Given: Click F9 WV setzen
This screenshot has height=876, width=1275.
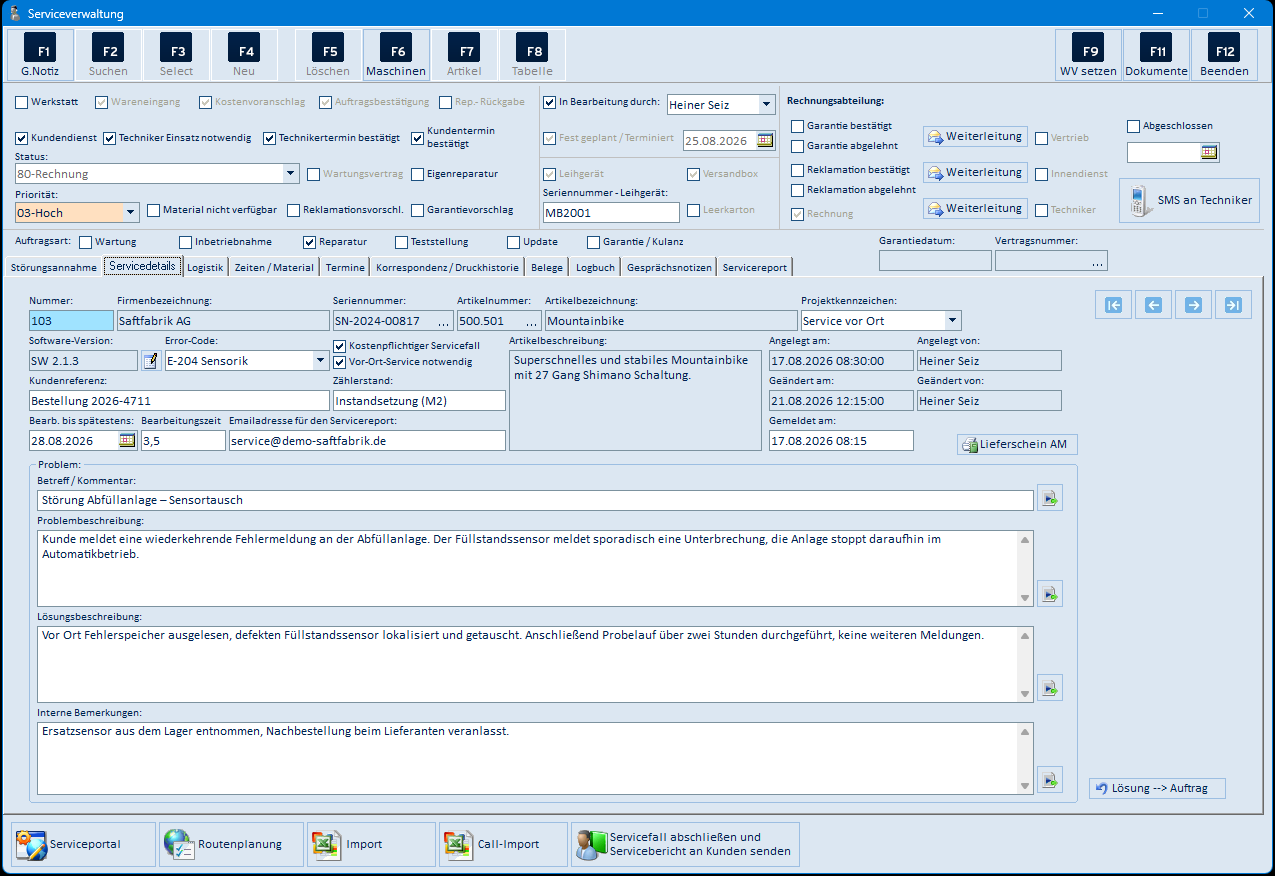Looking at the screenshot, I should (x=1089, y=55).
